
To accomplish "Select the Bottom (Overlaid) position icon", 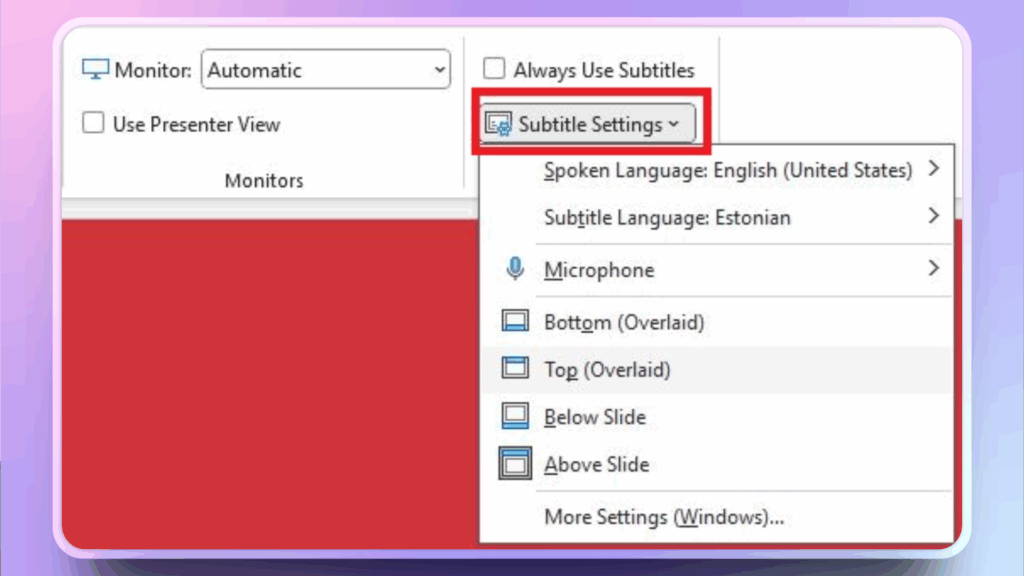I will click(x=515, y=322).
